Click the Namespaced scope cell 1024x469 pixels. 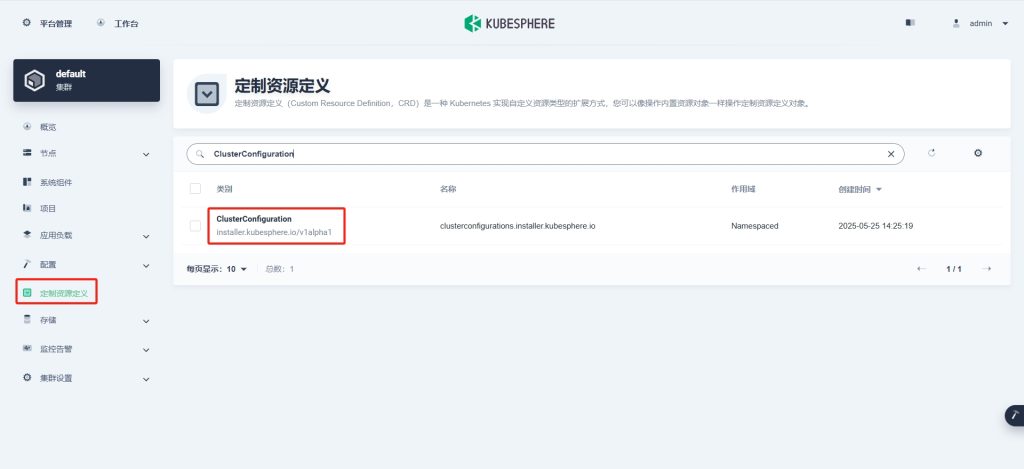754,226
